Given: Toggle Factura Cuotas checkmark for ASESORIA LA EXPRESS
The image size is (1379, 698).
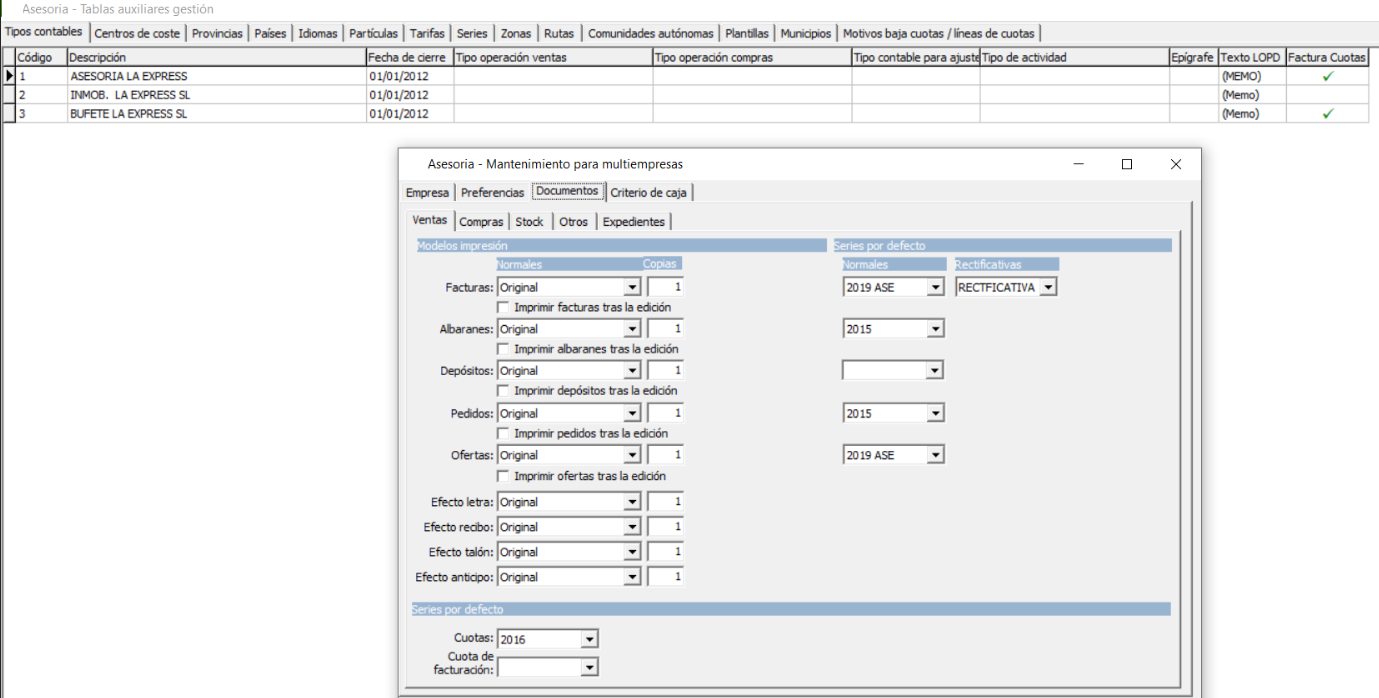Looking at the screenshot, I should point(1327,76).
